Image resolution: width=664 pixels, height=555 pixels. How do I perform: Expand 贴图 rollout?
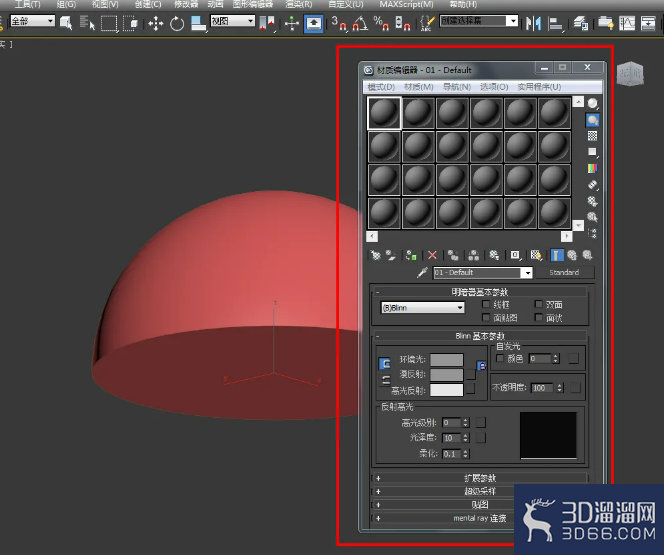479,505
